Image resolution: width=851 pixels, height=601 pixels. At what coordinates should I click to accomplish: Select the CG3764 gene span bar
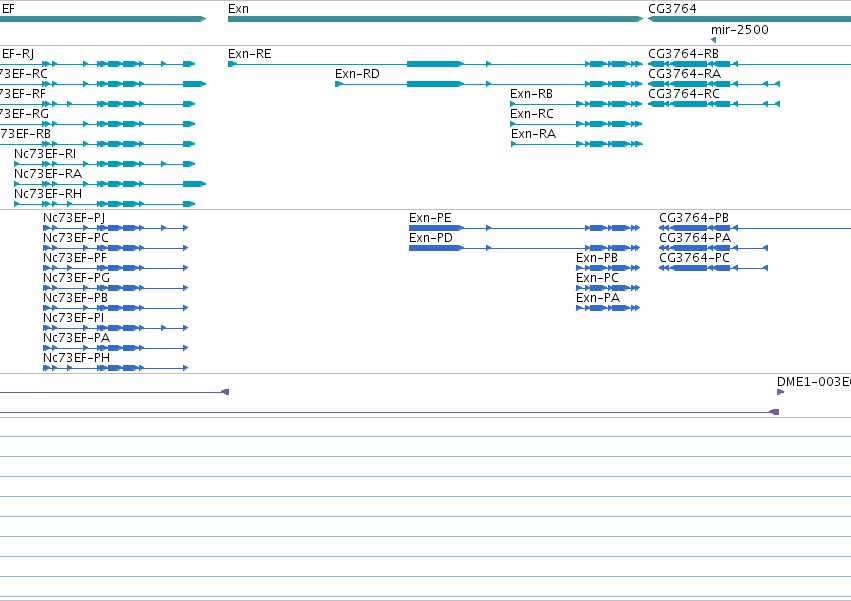click(750, 19)
